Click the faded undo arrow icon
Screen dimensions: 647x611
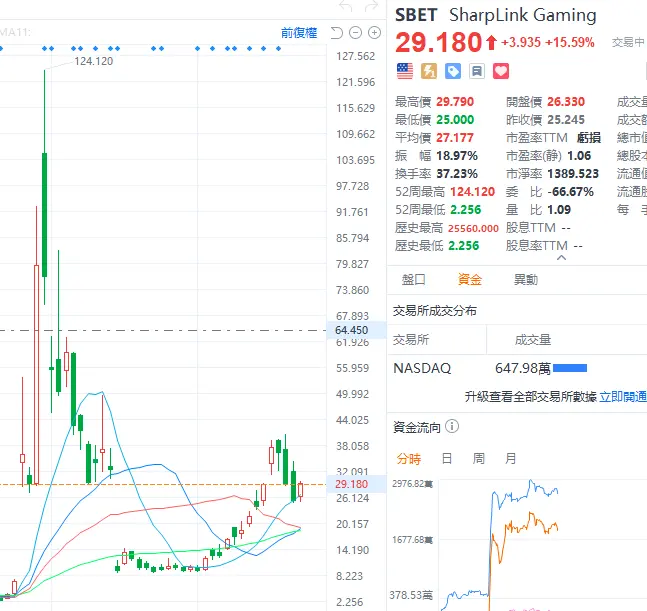346,6
